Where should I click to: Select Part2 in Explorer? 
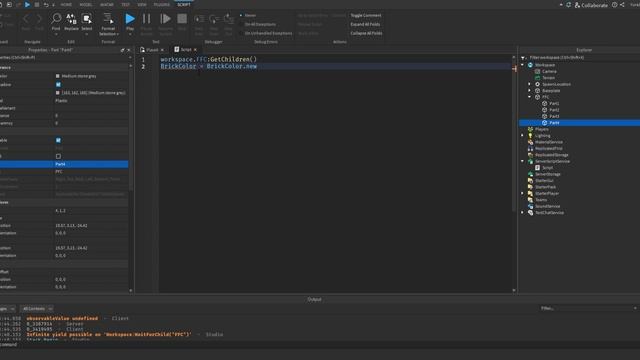554,110
